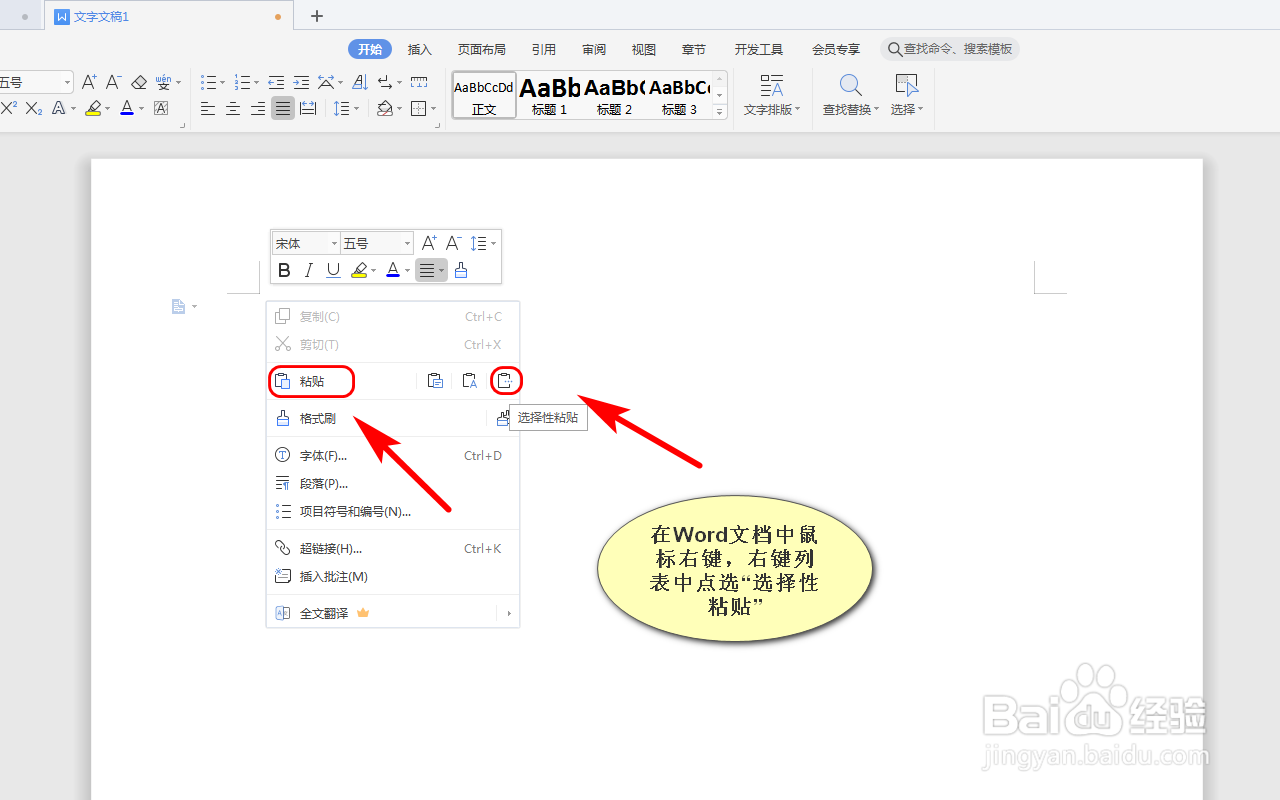This screenshot has width=1280, height=800.
Task: Open 字体(F)... from the context menu
Action: pyautogui.click(x=393, y=455)
